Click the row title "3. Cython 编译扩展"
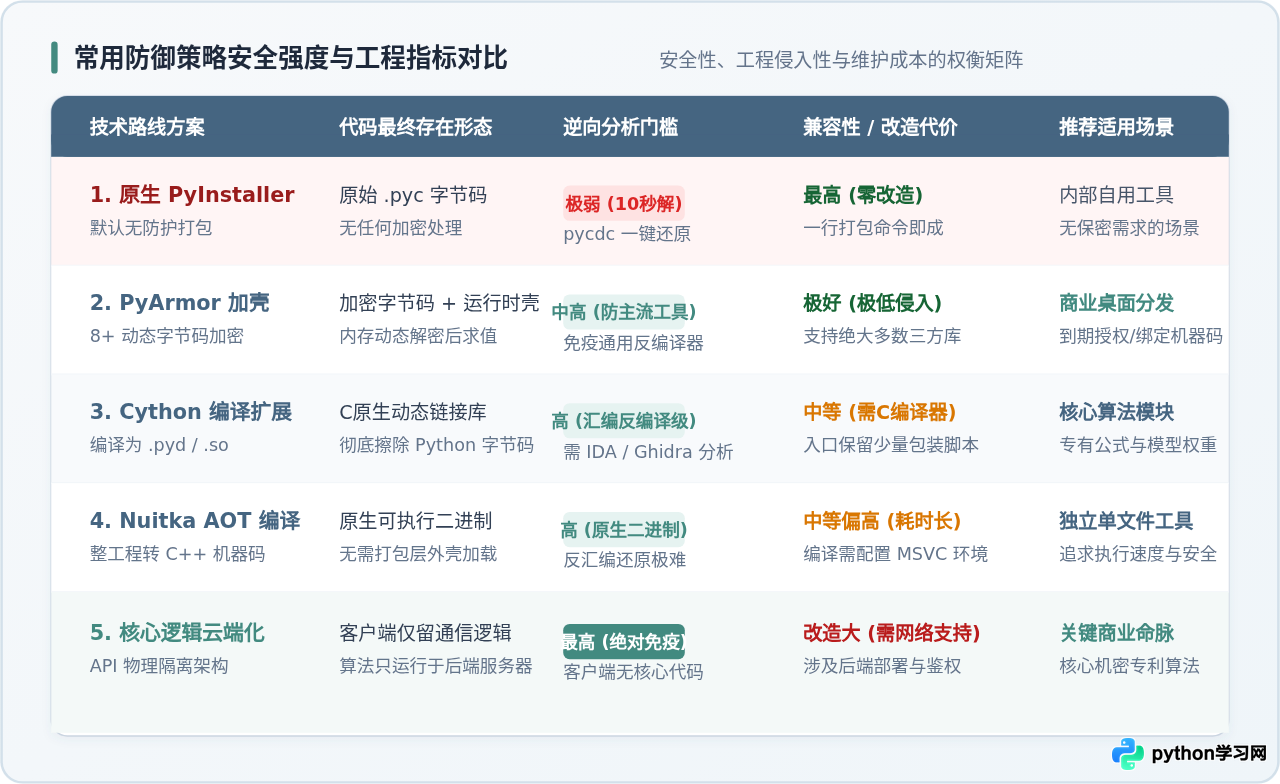1280x784 pixels. click(x=191, y=412)
